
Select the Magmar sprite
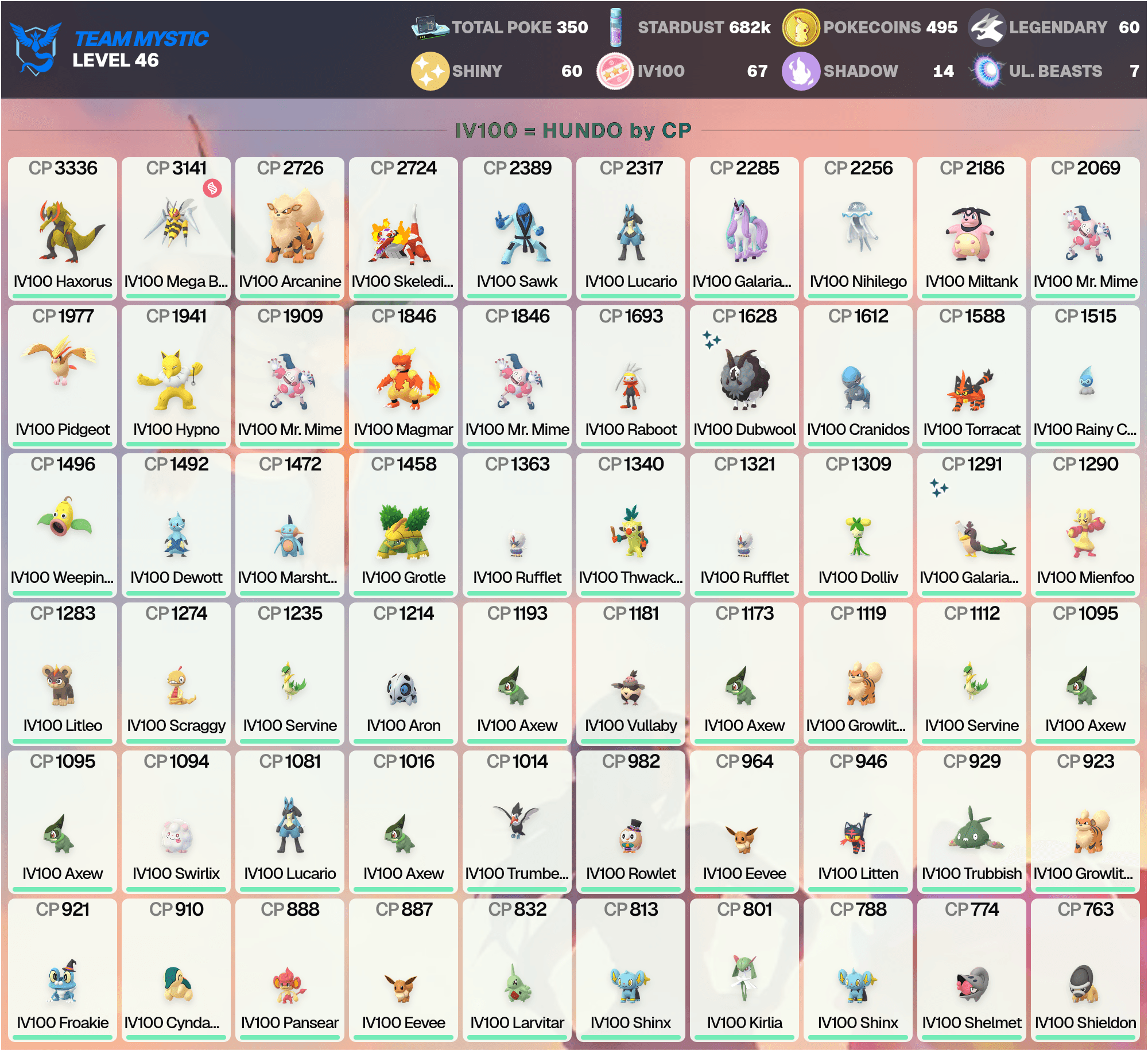(408, 378)
